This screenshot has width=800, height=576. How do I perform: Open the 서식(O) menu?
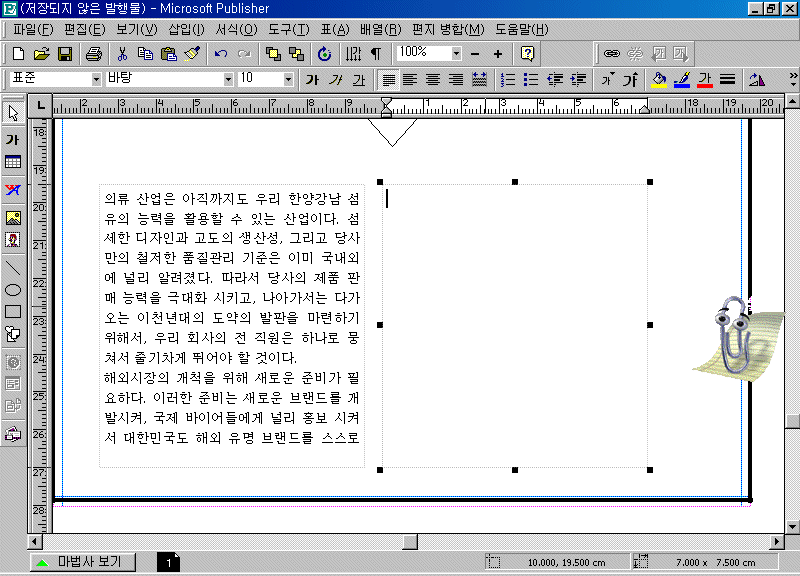coord(235,29)
